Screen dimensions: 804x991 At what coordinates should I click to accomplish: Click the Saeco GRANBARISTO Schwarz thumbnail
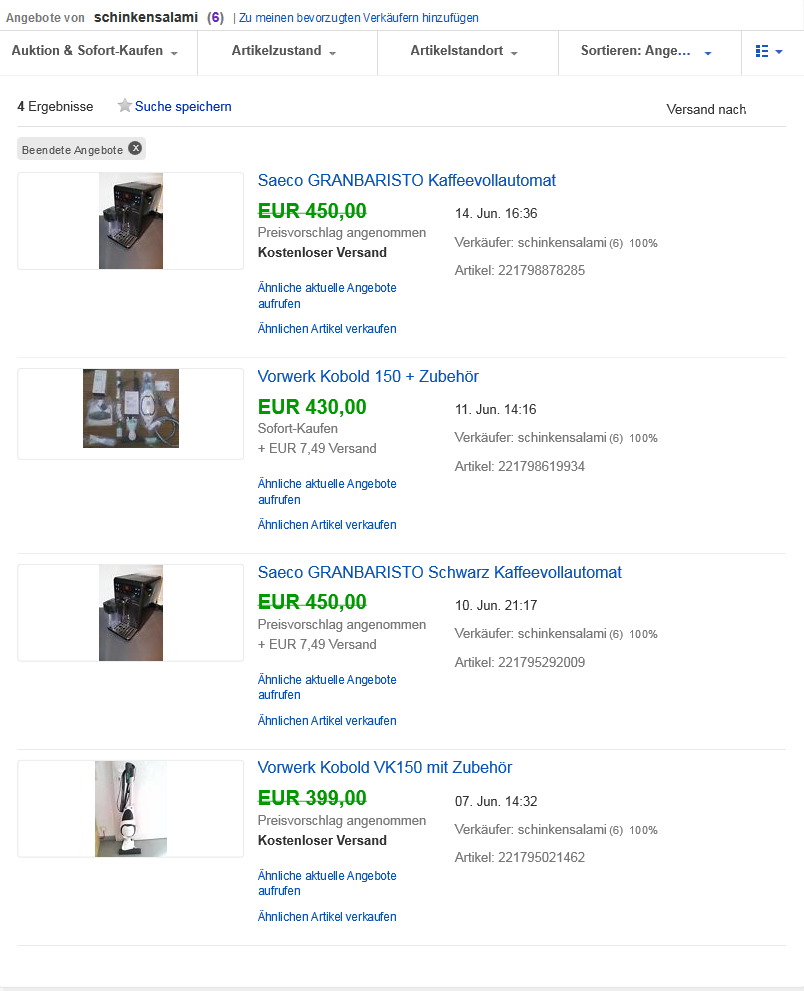[131, 613]
